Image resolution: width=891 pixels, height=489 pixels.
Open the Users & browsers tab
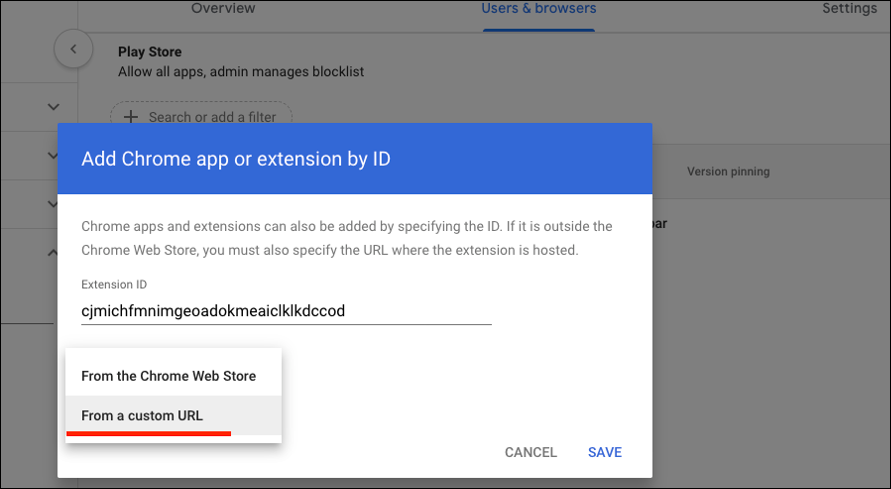pos(539,9)
